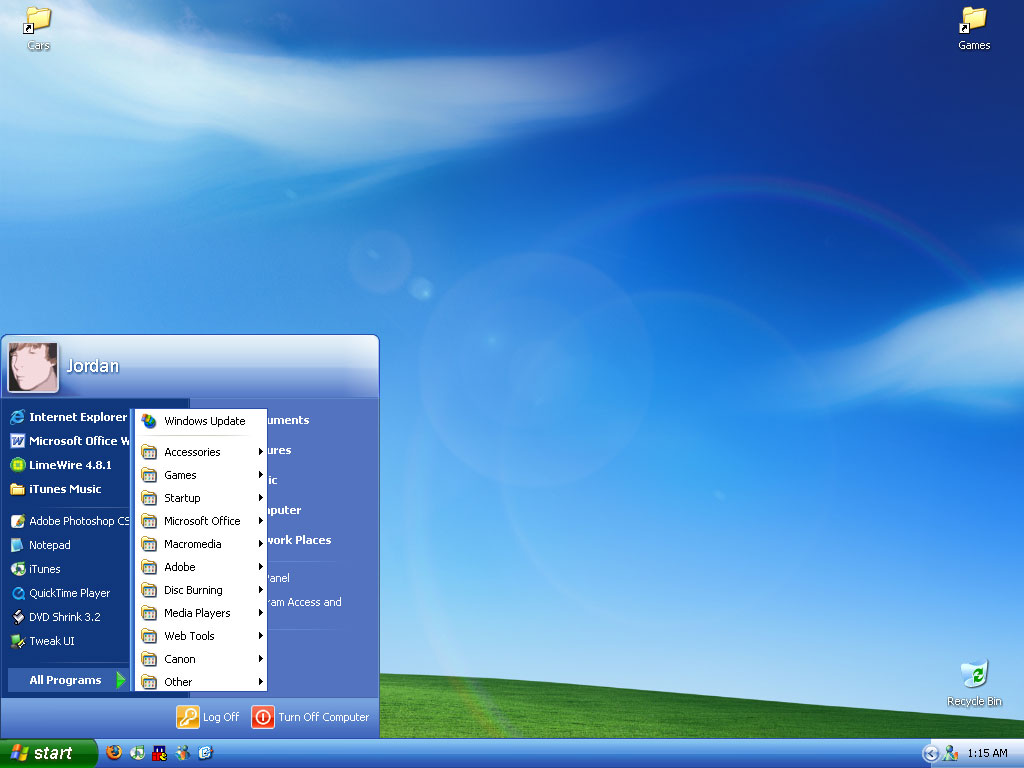
Task: Open the Web Tools submenu
Action: (x=201, y=635)
